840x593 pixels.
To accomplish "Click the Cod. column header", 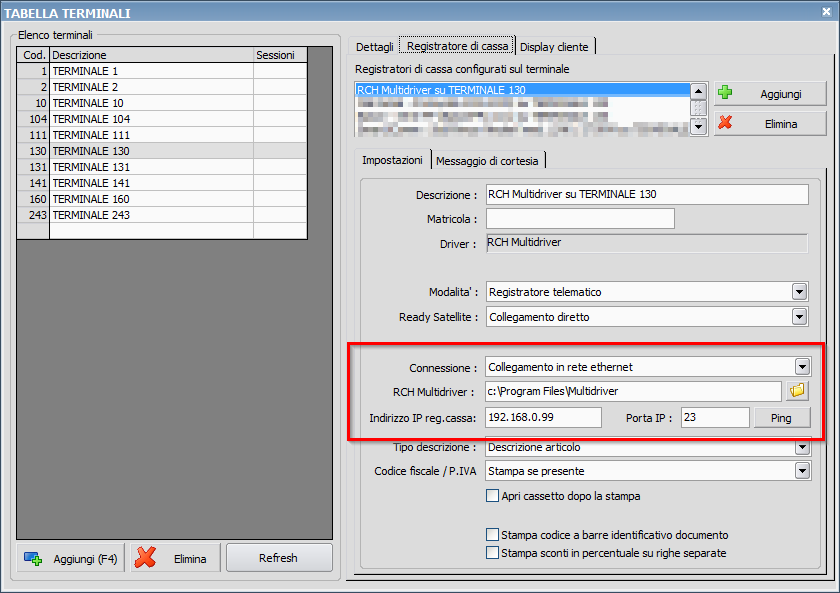I will tap(33, 55).
